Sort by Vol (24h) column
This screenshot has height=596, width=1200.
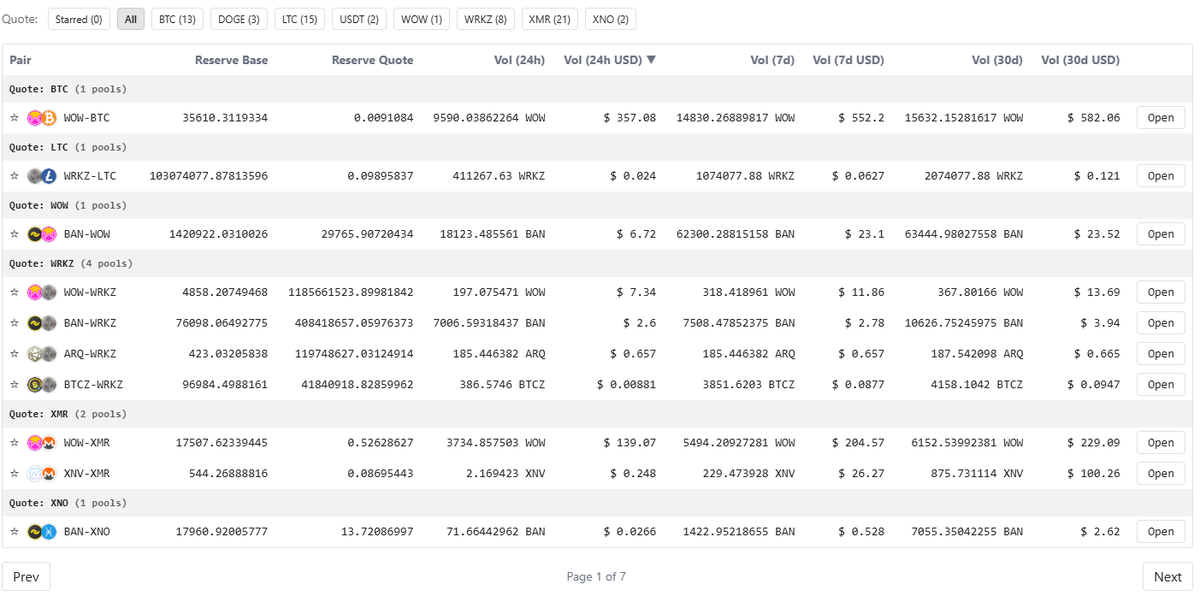(519, 60)
